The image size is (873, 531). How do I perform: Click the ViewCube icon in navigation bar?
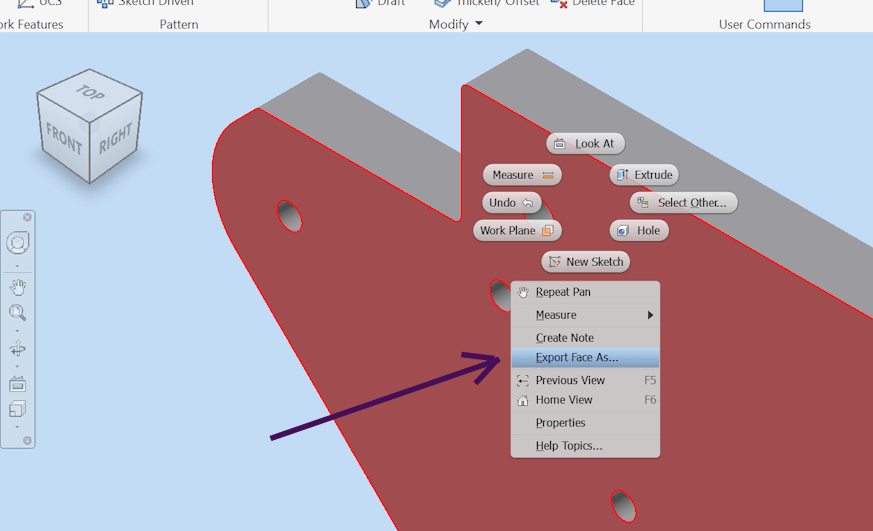point(18,409)
